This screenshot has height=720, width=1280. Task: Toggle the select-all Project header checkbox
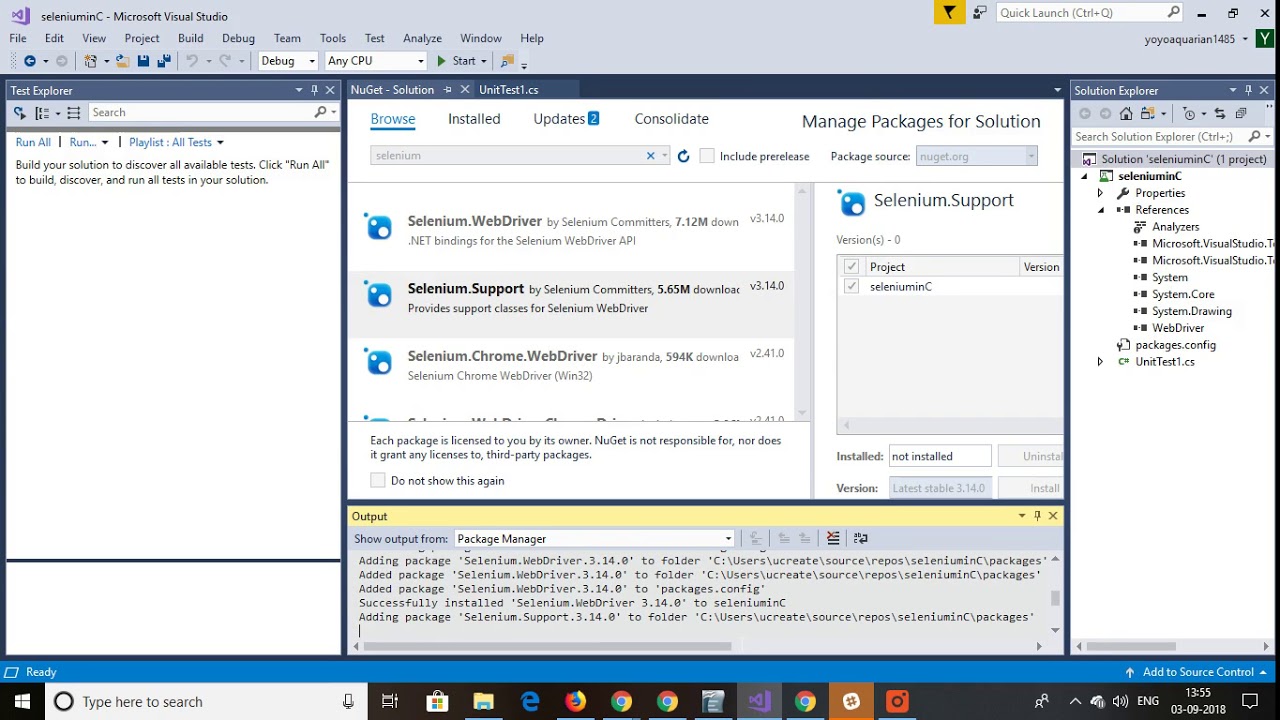851,266
